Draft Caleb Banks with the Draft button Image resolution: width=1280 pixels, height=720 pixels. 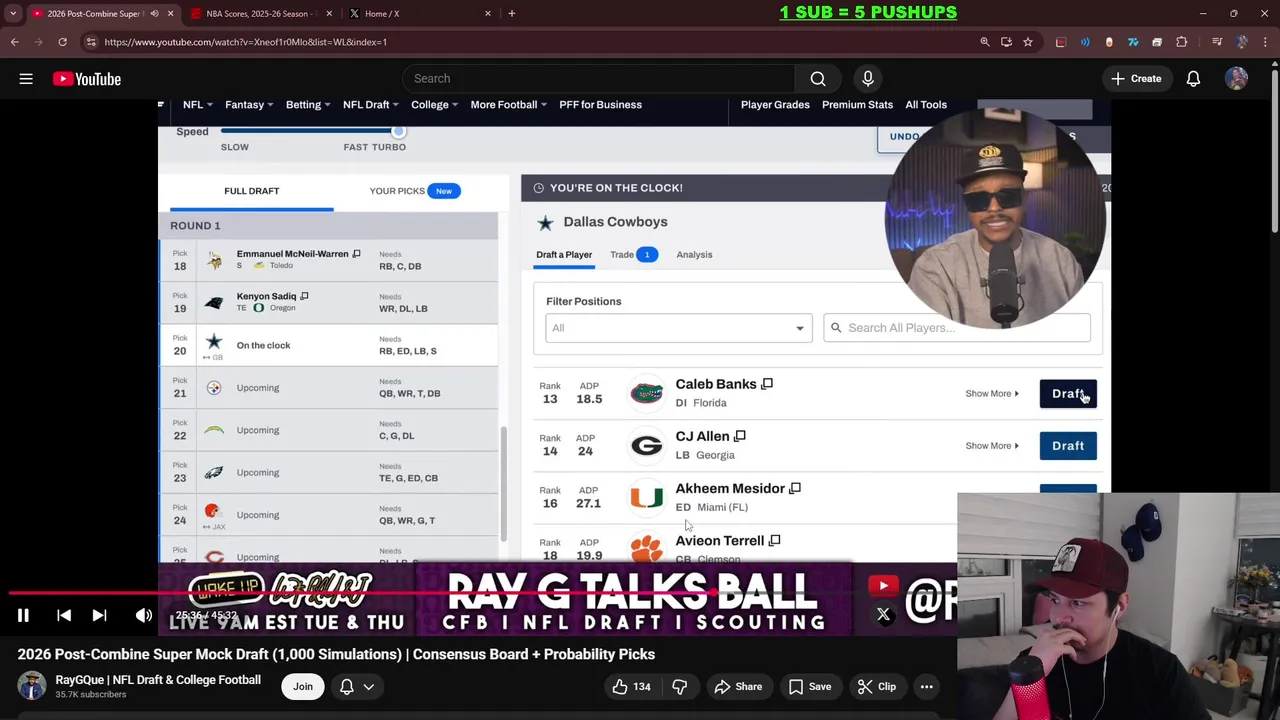(1068, 394)
